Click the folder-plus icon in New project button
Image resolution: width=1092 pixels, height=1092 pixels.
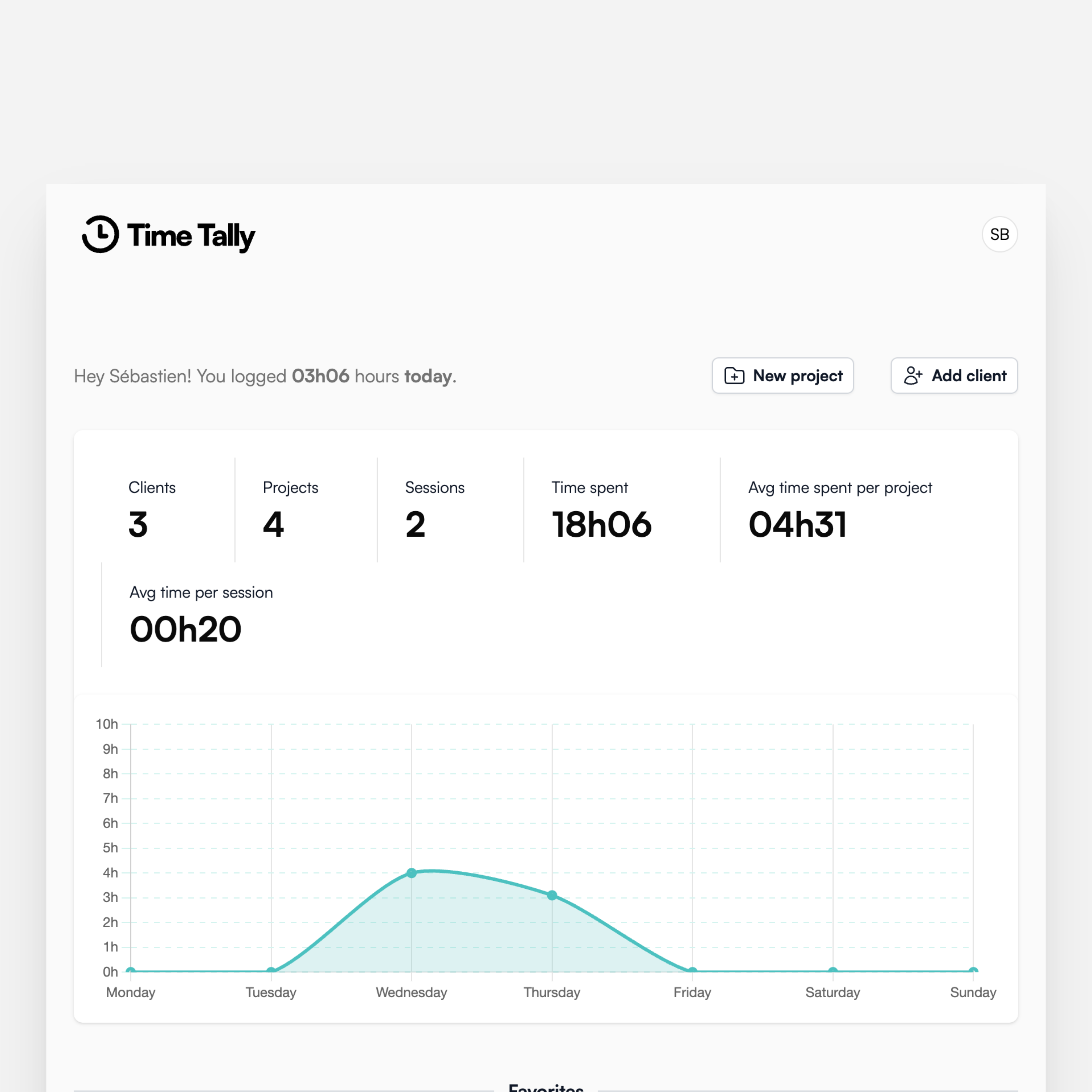pos(734,375)
